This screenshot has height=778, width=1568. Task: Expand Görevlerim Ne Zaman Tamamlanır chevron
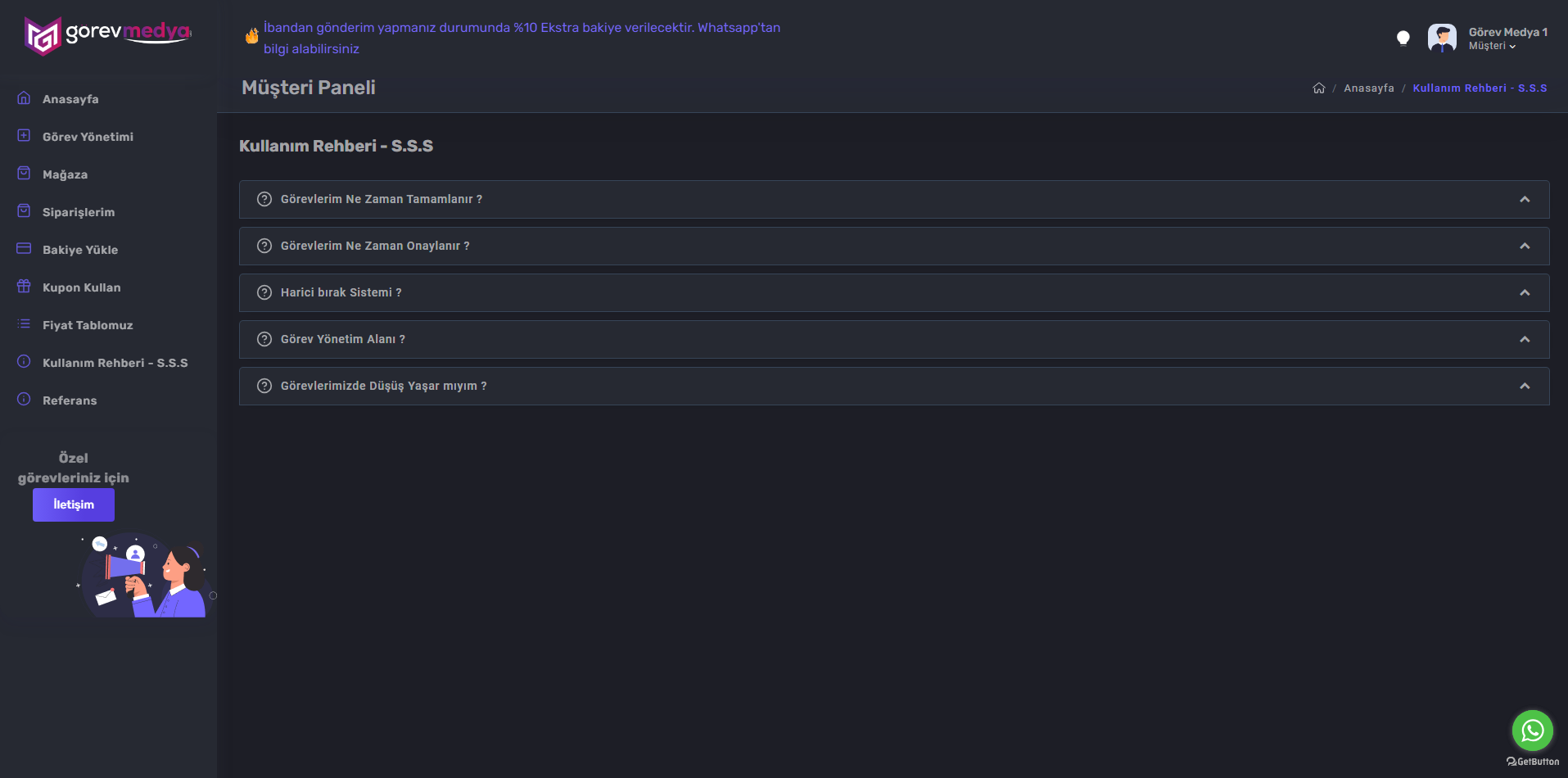[1525, 199]
